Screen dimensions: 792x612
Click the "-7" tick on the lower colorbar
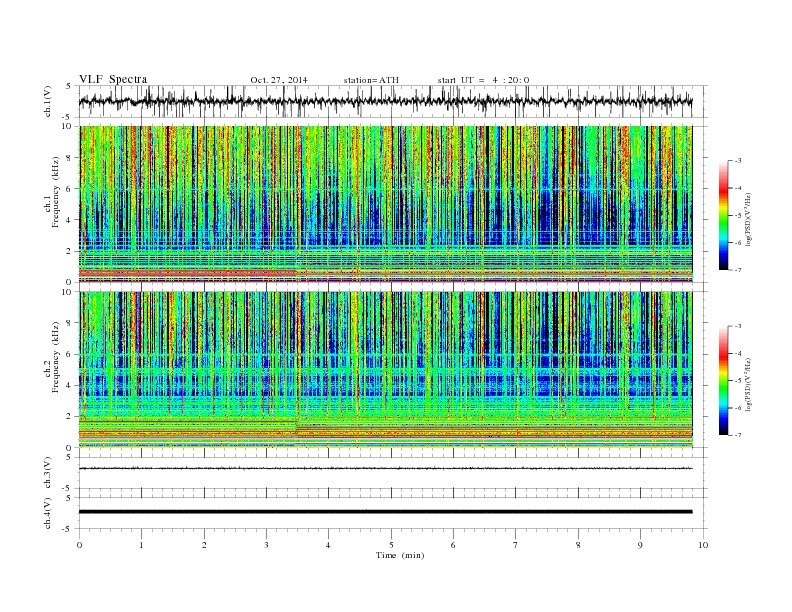click(738, 435)
